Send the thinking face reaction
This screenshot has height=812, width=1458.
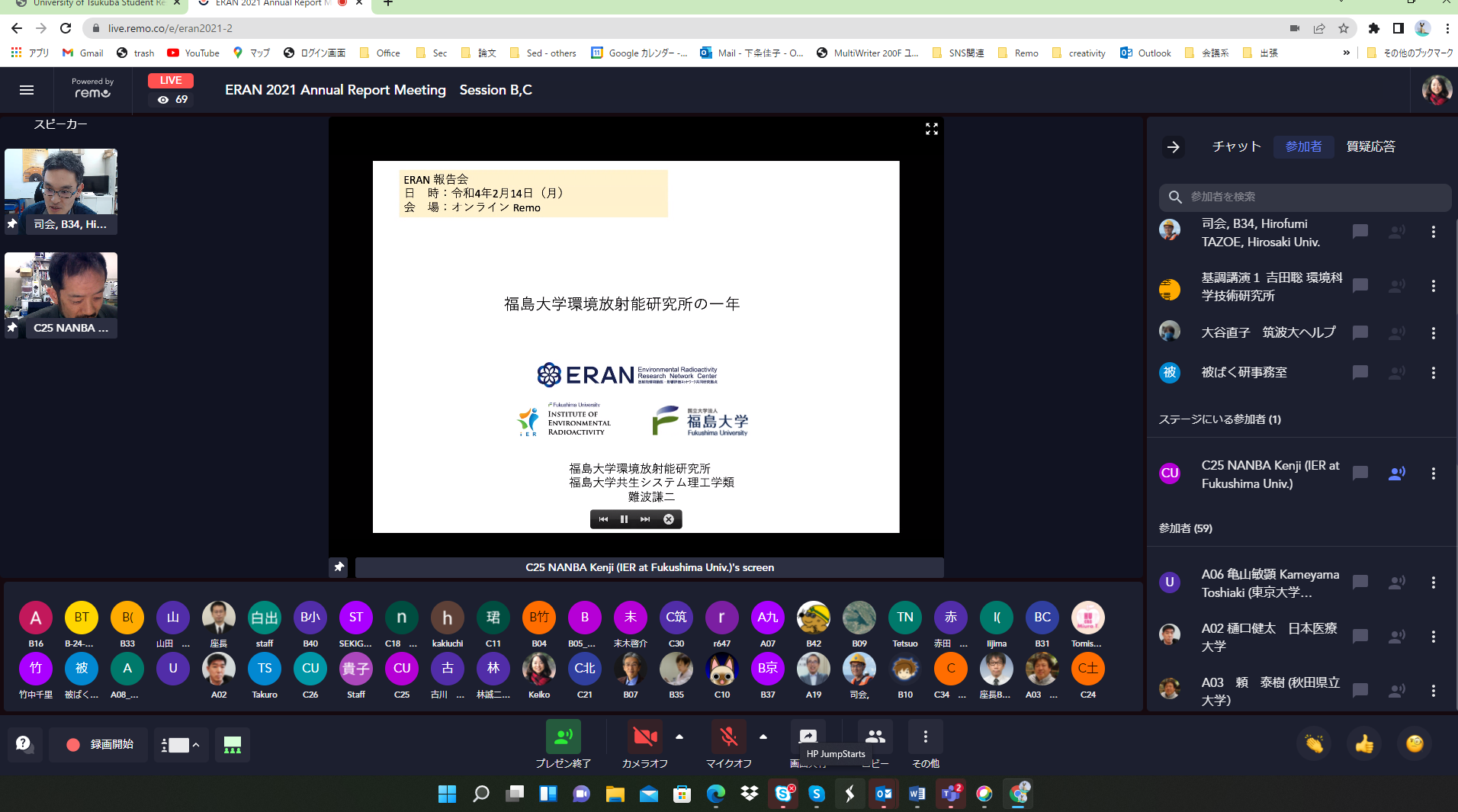(x=1415, y=743)
